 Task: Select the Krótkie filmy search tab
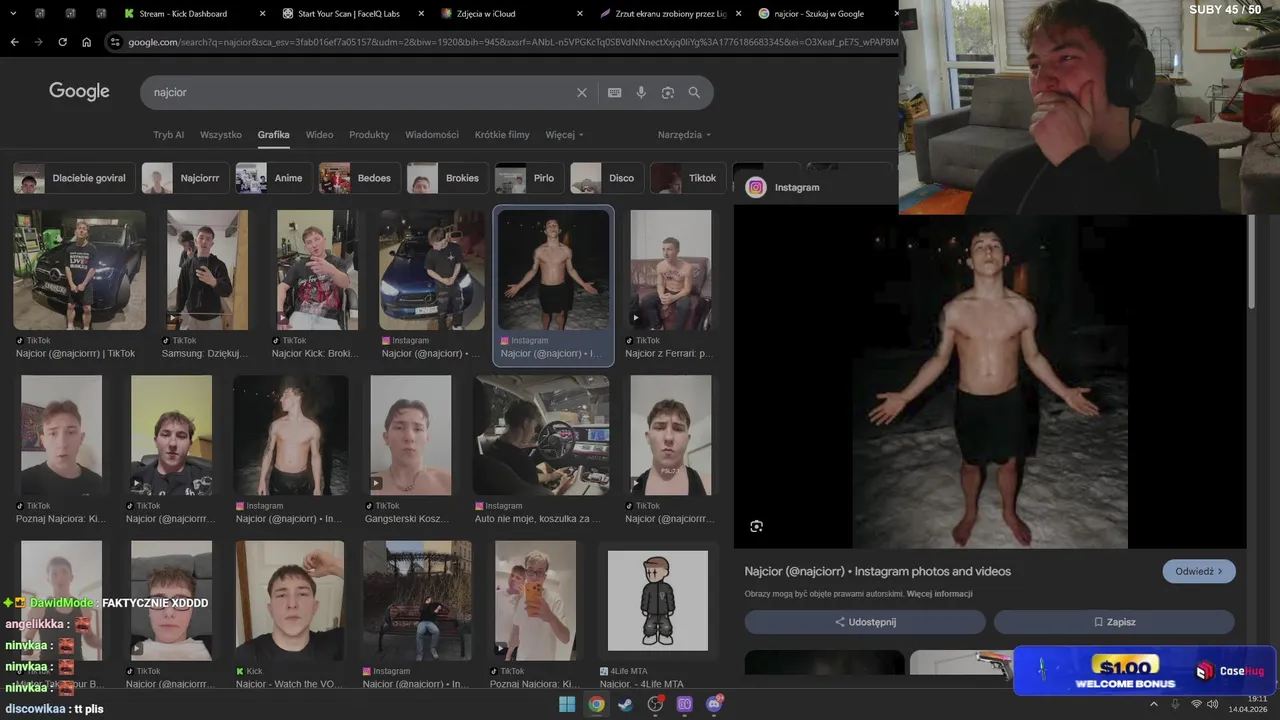[x=502, y=135]
